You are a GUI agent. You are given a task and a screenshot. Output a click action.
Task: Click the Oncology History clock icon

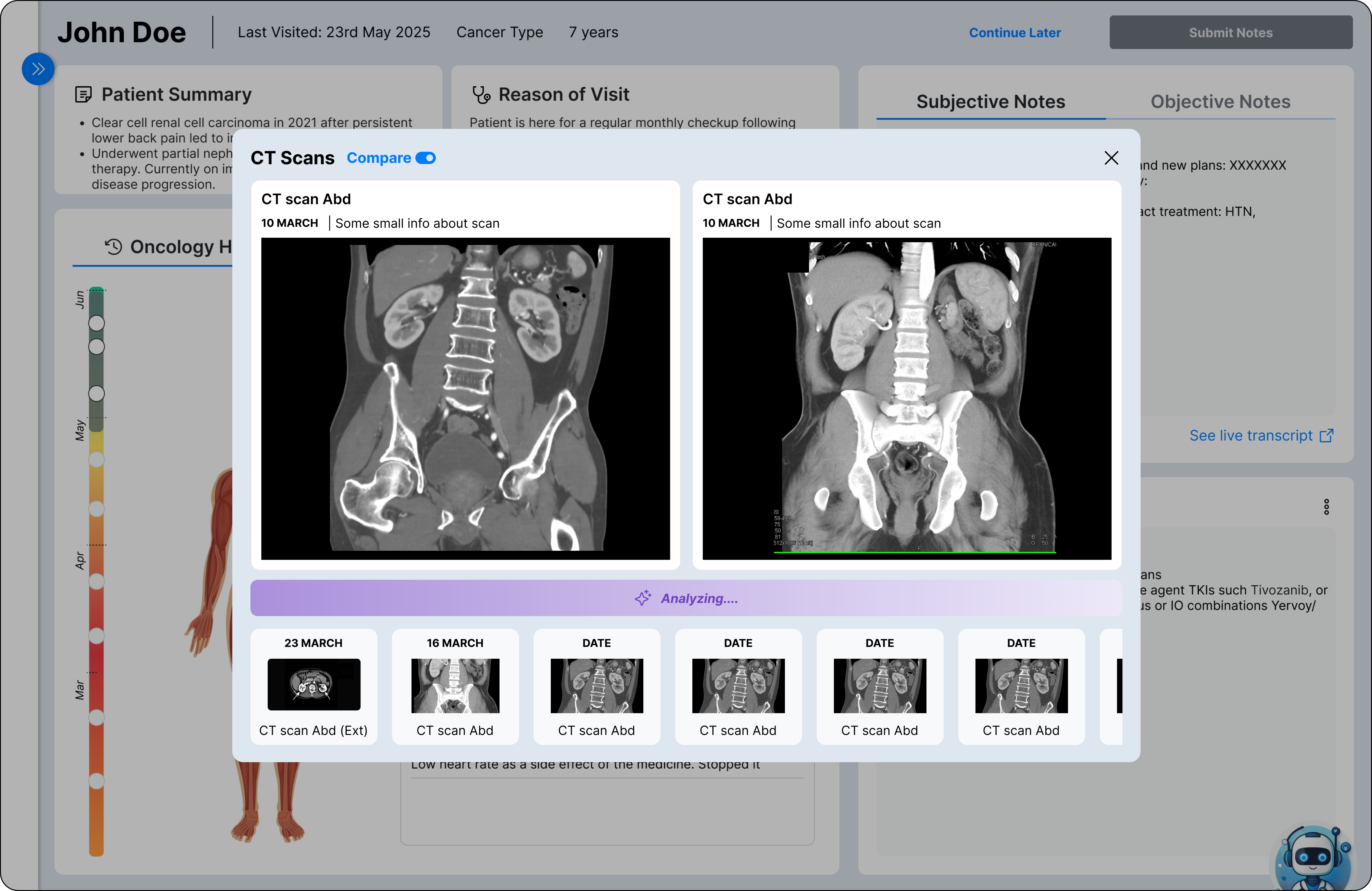pos(113,247)
